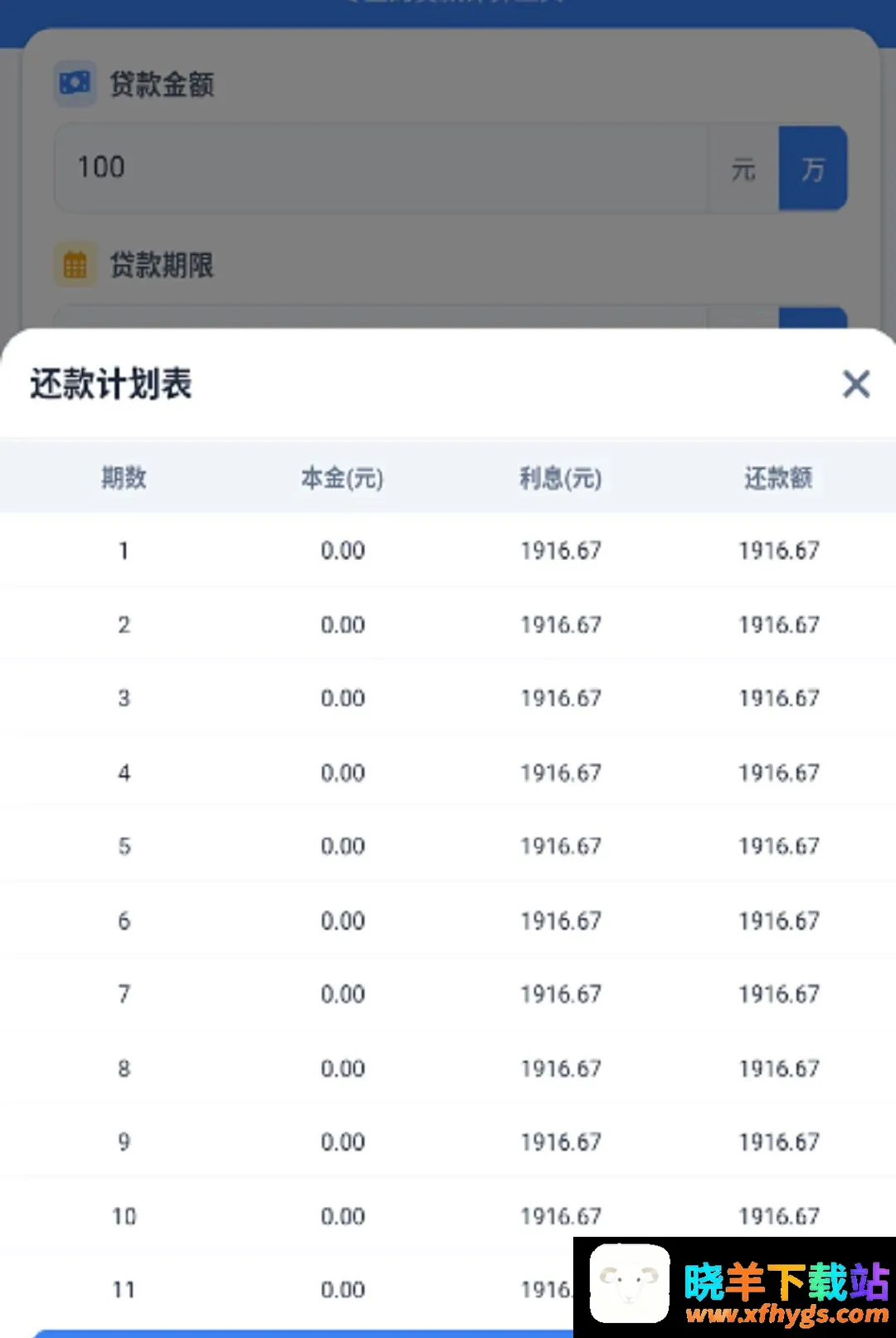Select the 万 unit toggle
This screenshot has height=1338, width=896.
click(x=812, y=169)
